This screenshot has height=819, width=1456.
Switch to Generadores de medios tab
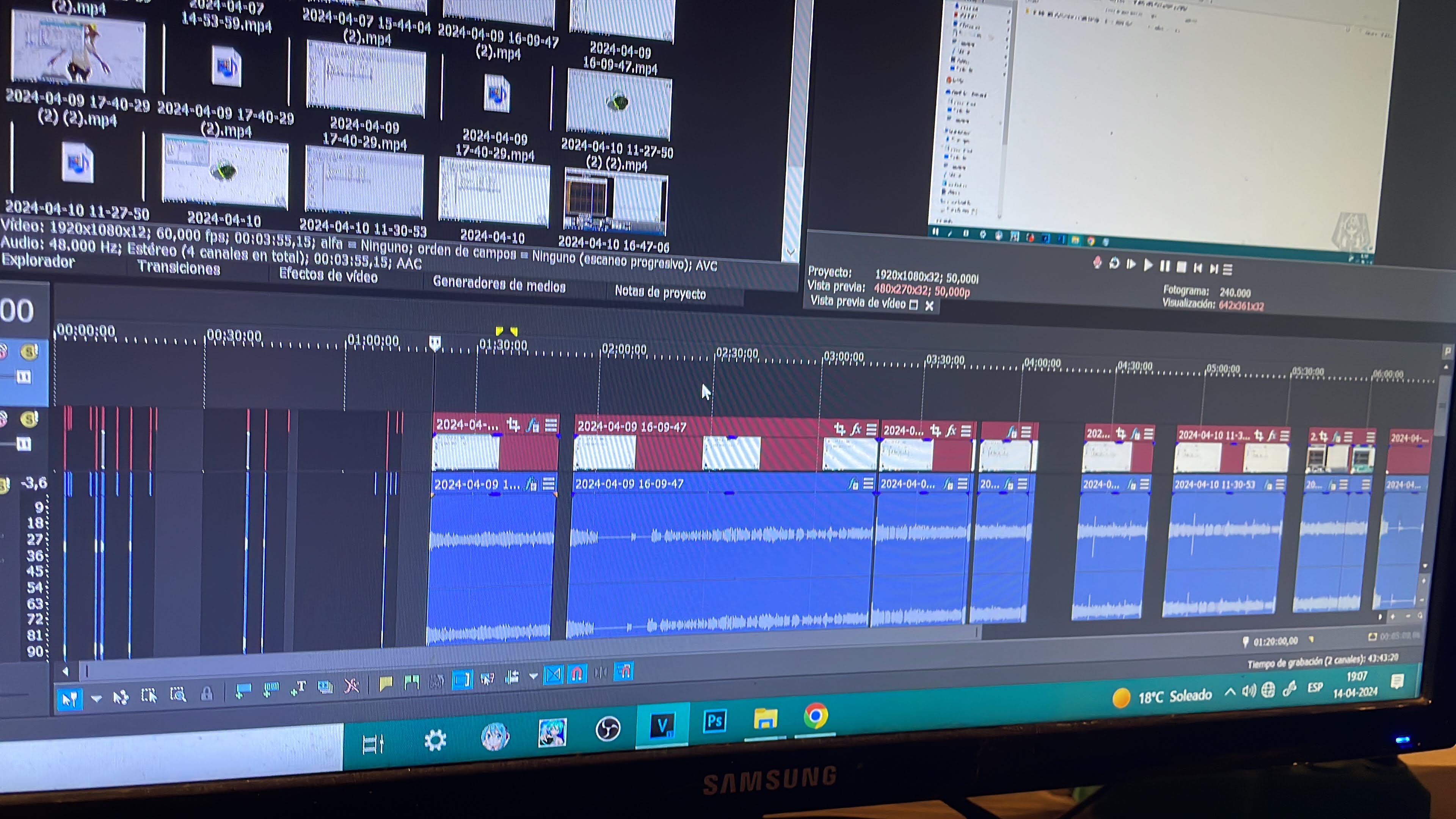click(499, 284)
